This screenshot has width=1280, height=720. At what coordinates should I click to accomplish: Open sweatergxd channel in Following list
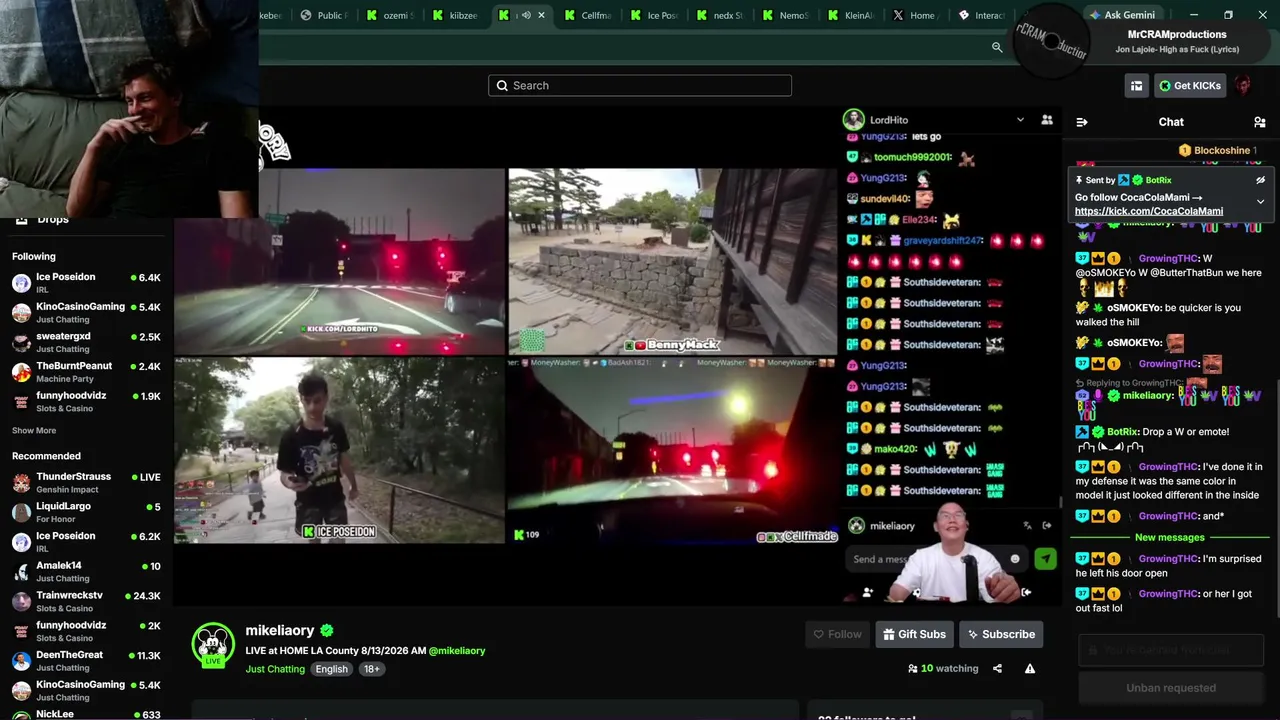click(x=86, y=342)
